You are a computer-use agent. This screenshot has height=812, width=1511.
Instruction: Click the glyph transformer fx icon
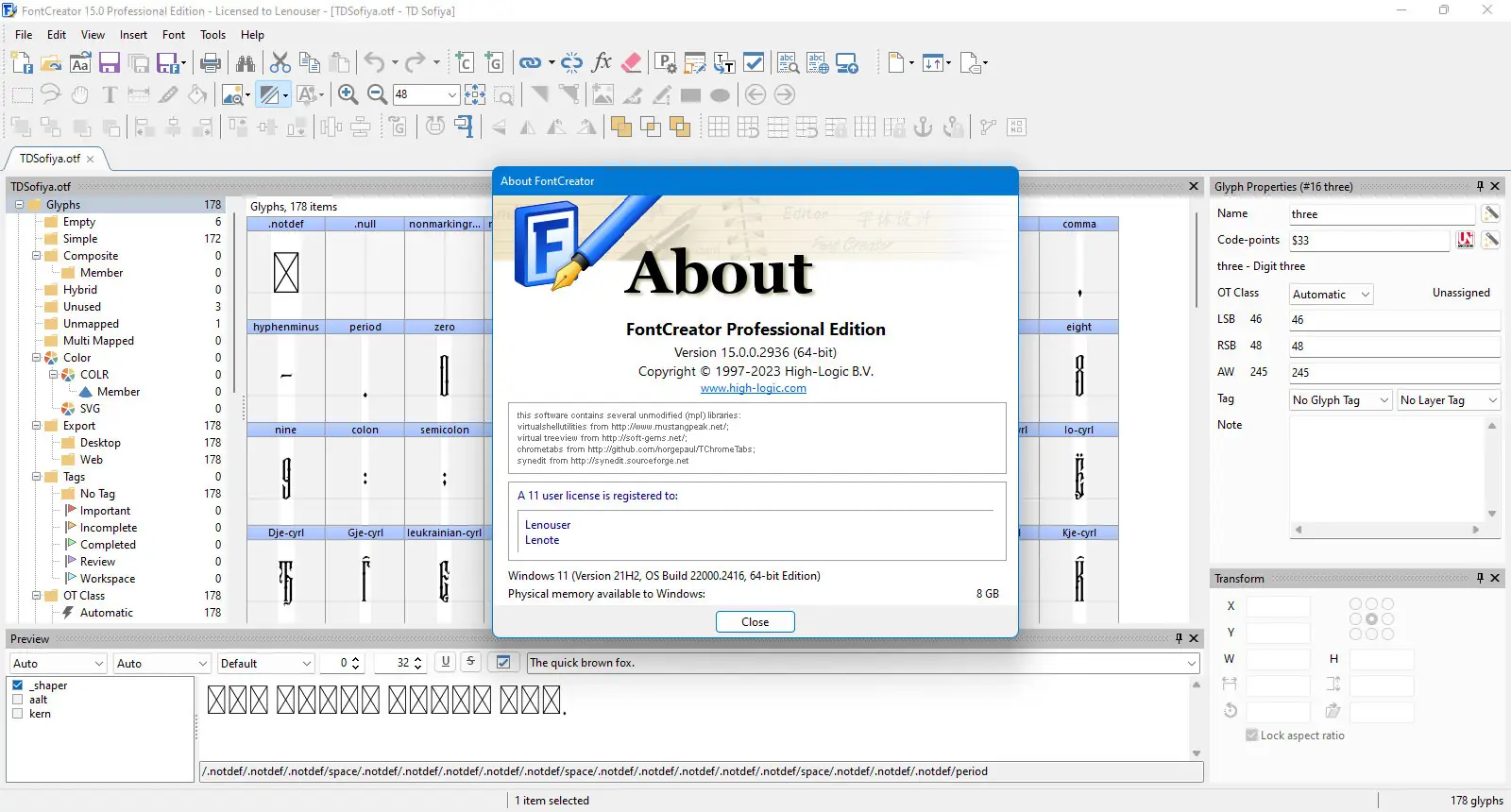coord(602,63)
